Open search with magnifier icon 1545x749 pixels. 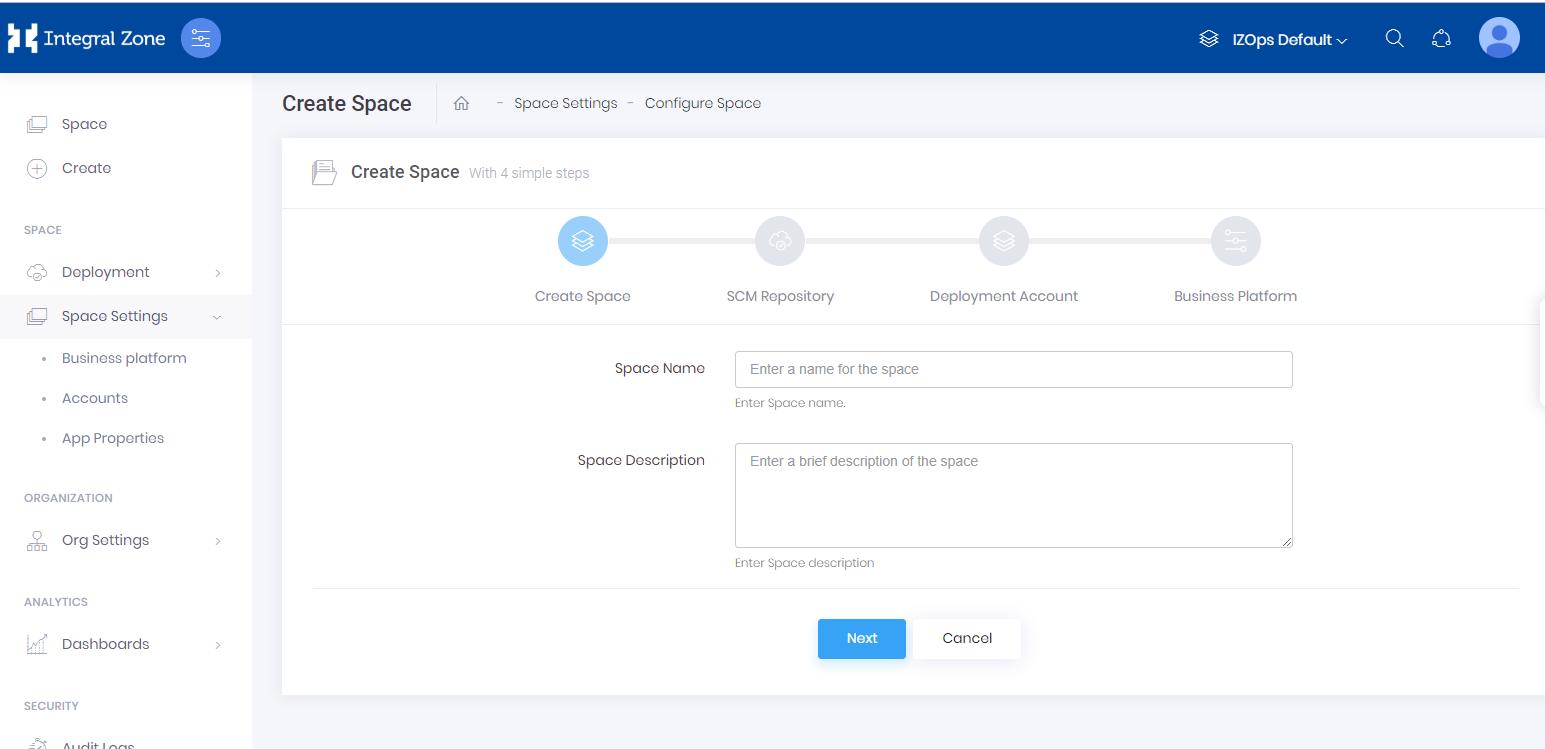coord(1394,39)
